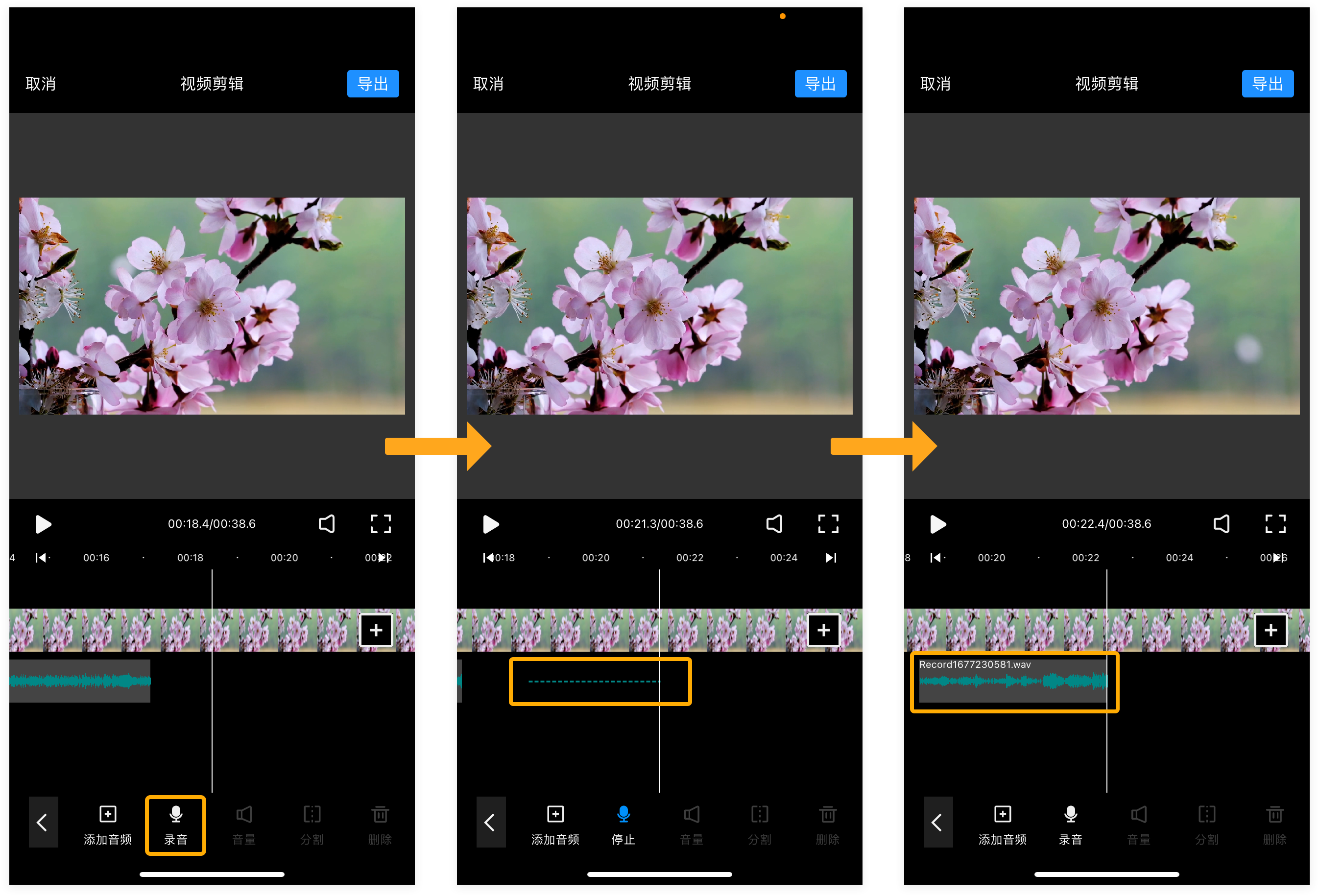Go back using the middle screen's left chevron
The width and height of the screenshot is (1319, 896).
(x=490, y=822)
